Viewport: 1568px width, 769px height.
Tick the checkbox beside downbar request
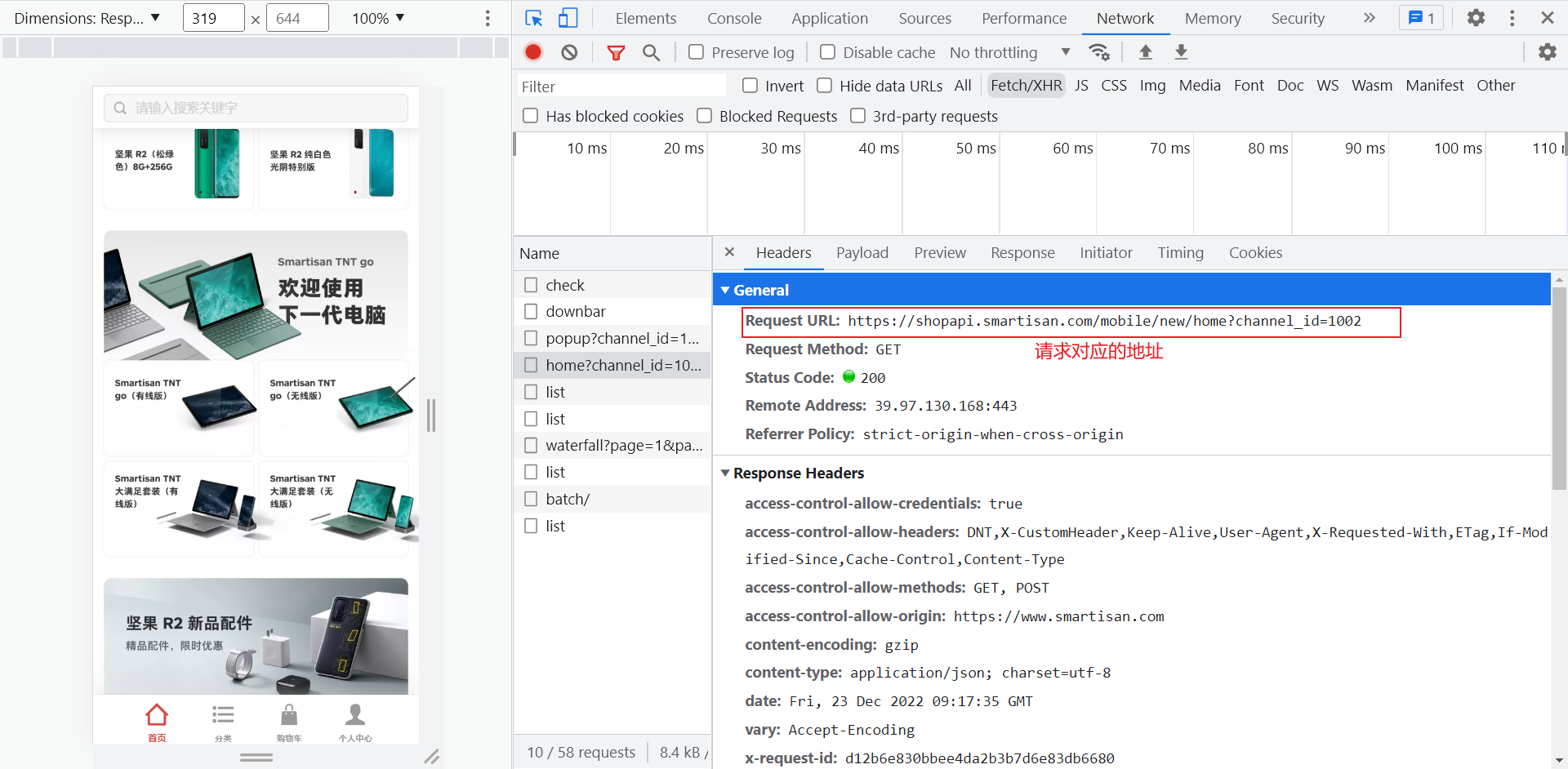pyautogui.click(x=531, y=311)
